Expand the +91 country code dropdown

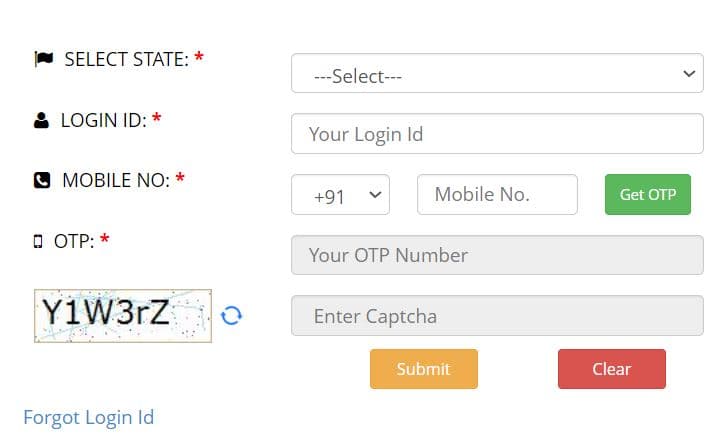click(x=340, y=196)
